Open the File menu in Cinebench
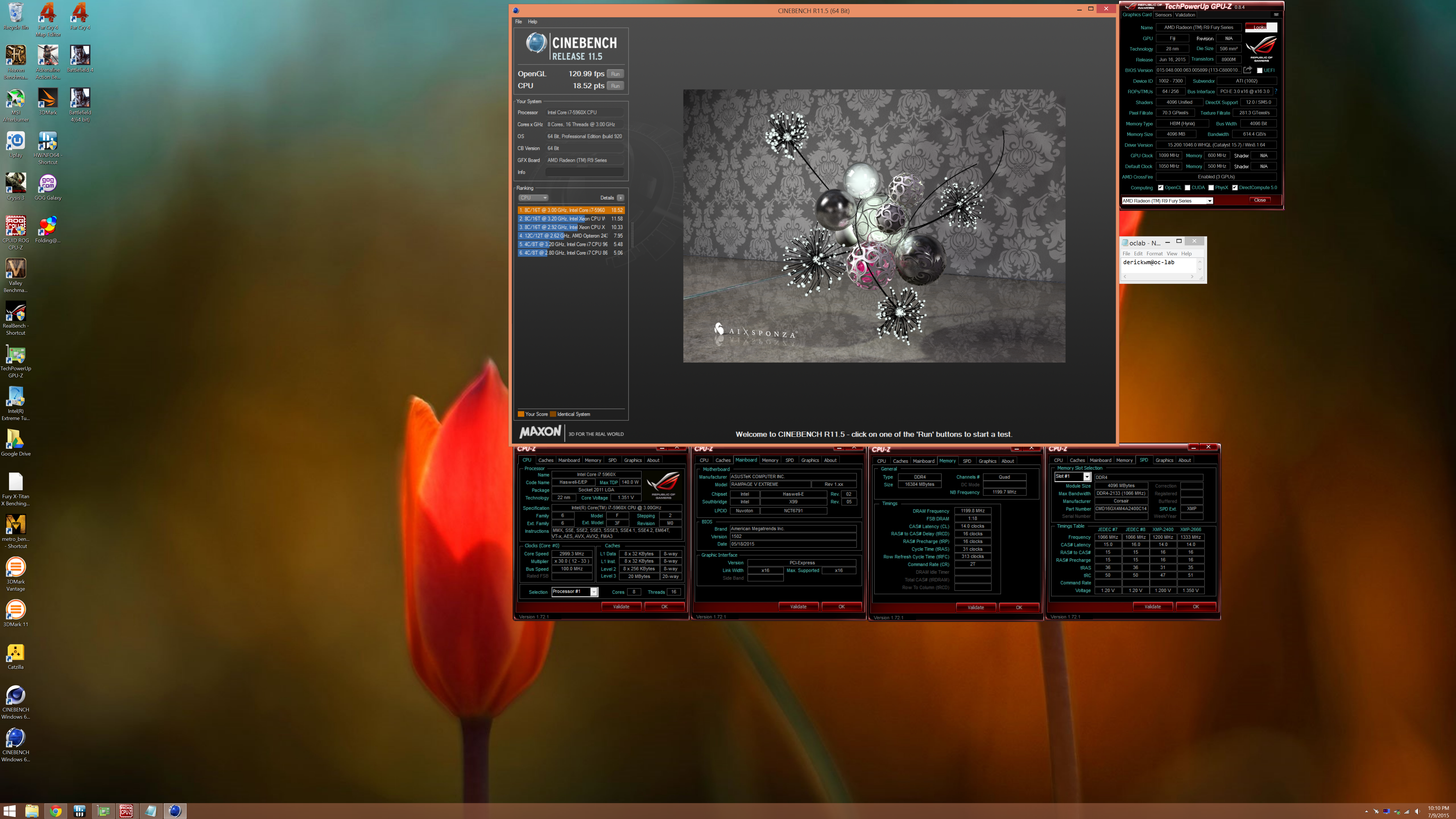The height and width of the screenshot is (819, 1456). click(518, 22)
